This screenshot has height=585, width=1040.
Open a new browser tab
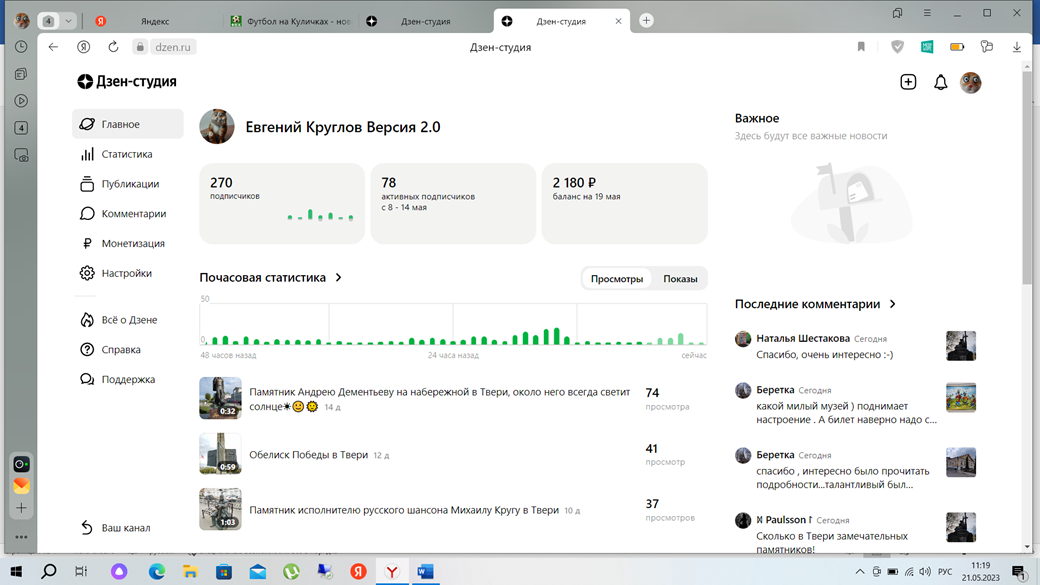(x=646, y=21)
